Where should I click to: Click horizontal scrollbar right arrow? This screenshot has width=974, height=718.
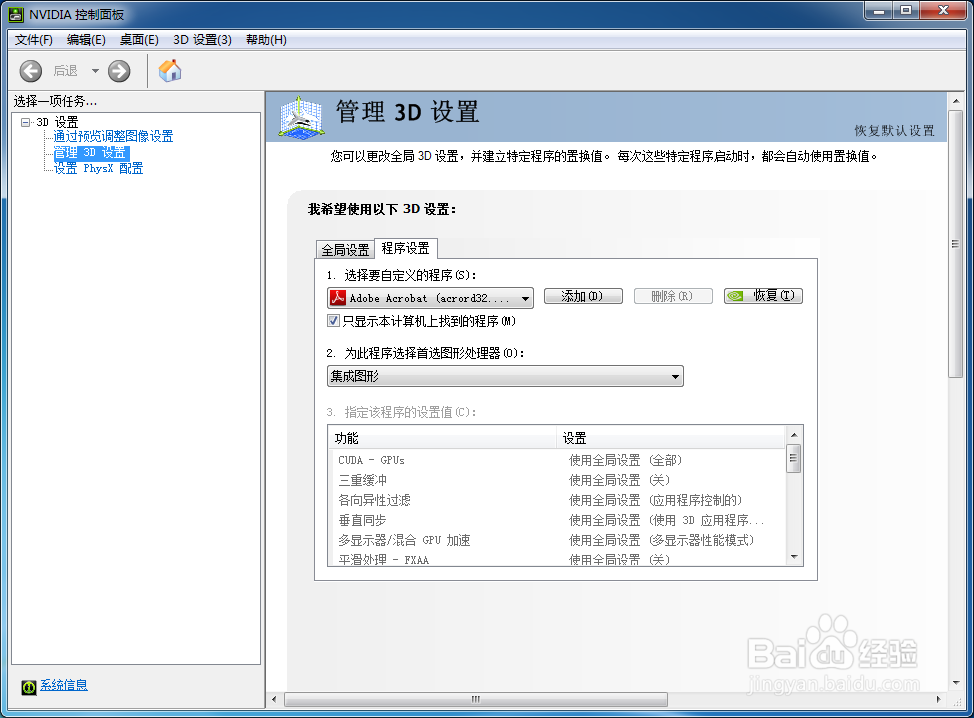pos(939,699)
